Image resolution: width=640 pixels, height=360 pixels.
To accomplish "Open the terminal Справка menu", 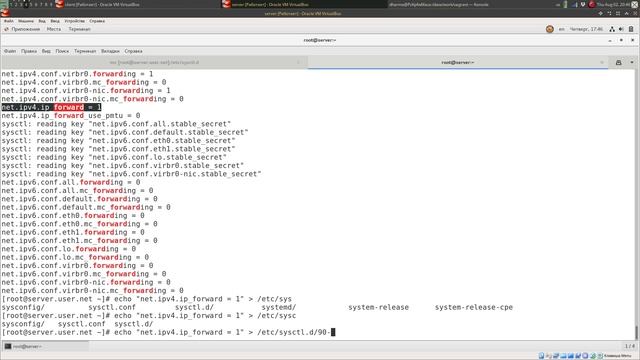I will pyautogui.click(x=133, y=51).
